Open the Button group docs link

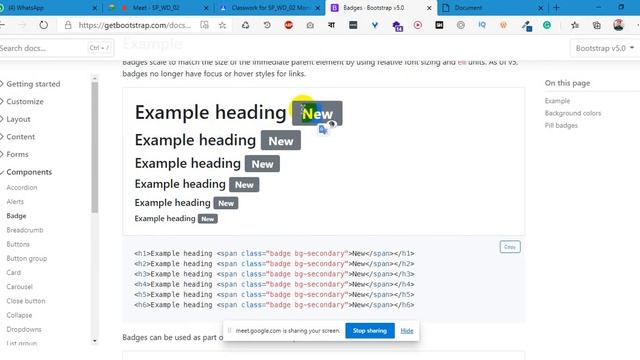coord(27,258)
